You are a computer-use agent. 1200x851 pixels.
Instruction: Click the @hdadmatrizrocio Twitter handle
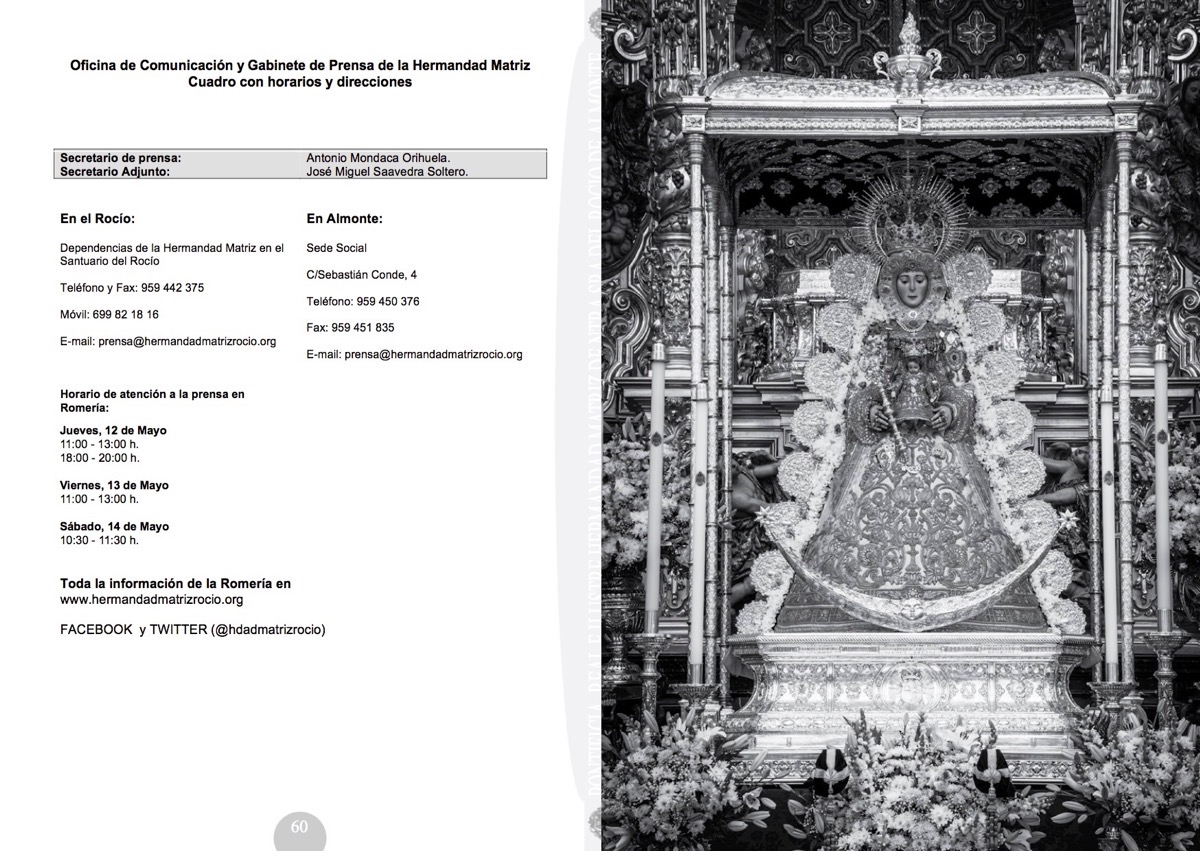point(268,629)
